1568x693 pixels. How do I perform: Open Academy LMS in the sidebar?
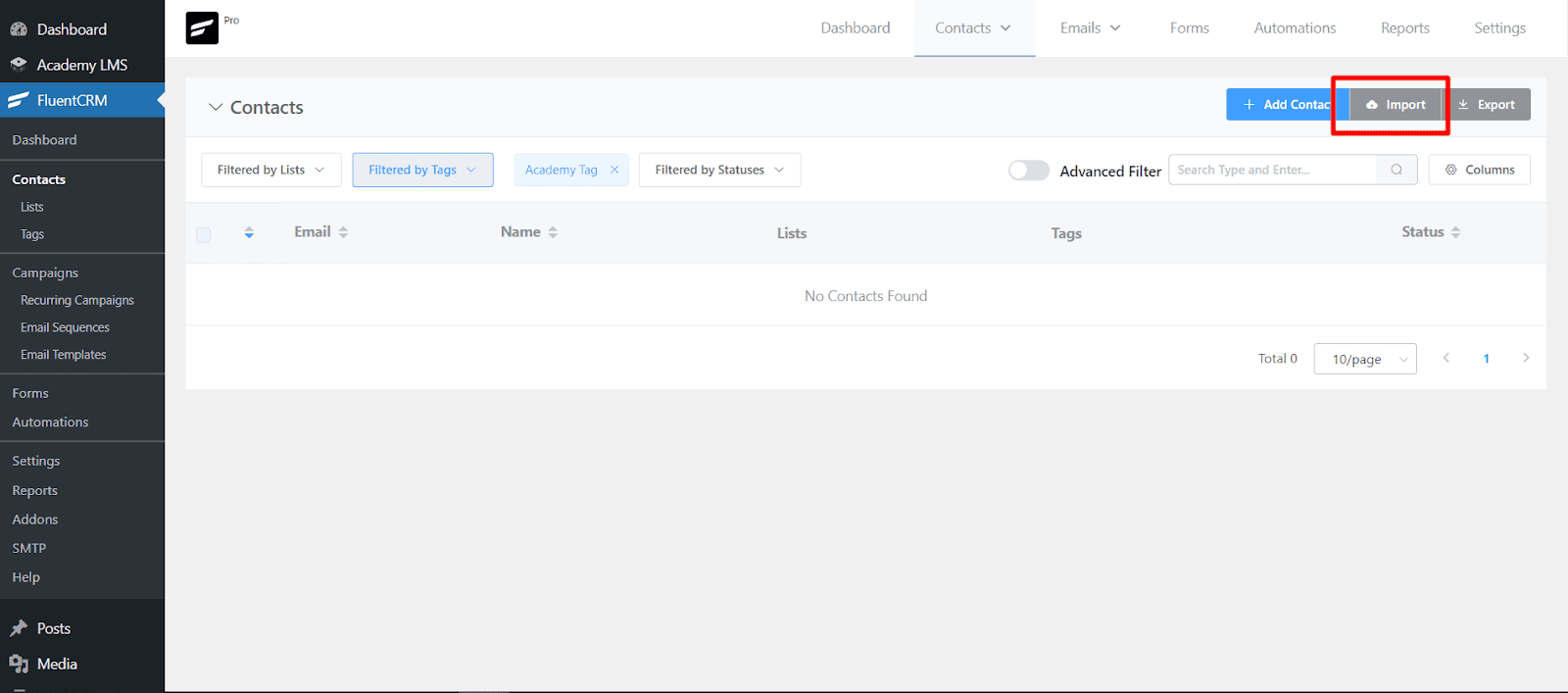click(81, 65)
